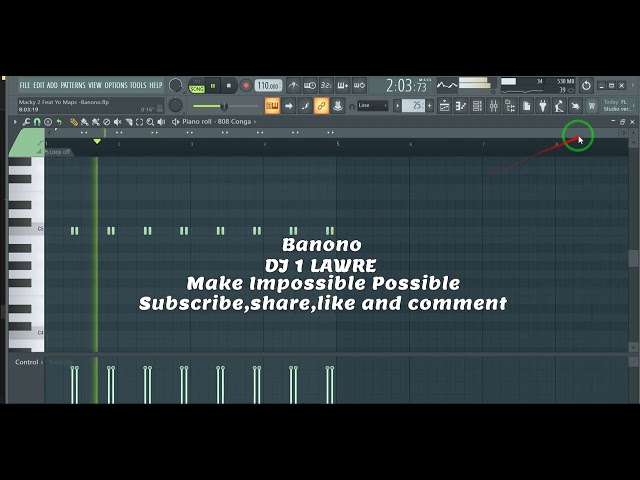
Task: Select the Mute tool in piano roll
Action: [118, 122]
